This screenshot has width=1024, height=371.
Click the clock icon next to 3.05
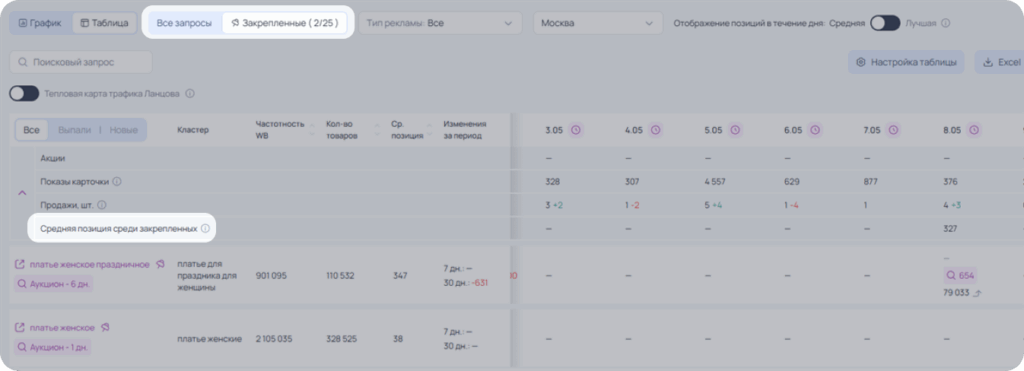(x=575, y=130)
